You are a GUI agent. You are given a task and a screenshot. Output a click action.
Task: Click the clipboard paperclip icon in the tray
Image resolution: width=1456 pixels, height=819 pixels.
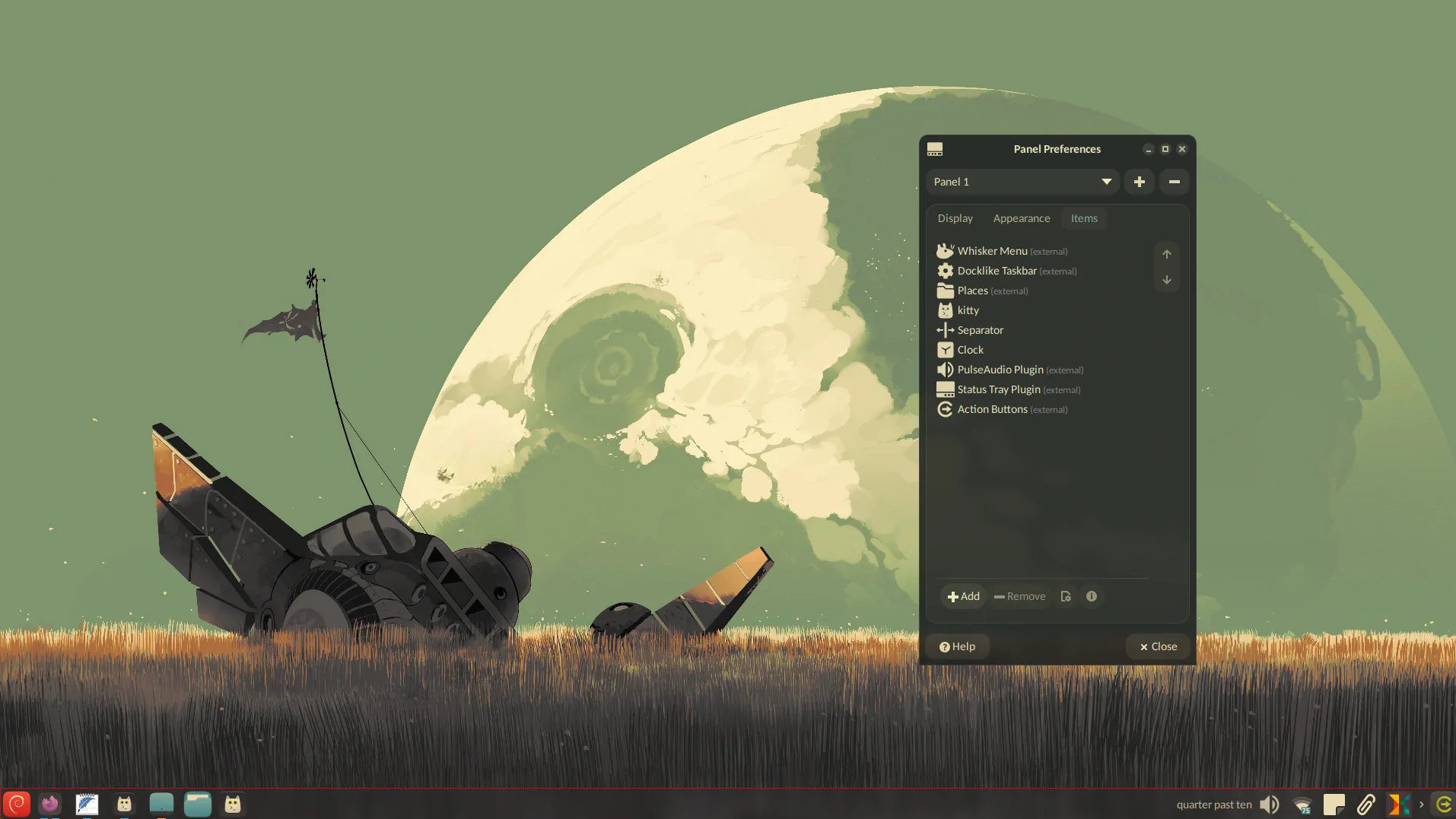click(x=1368, y=805)
